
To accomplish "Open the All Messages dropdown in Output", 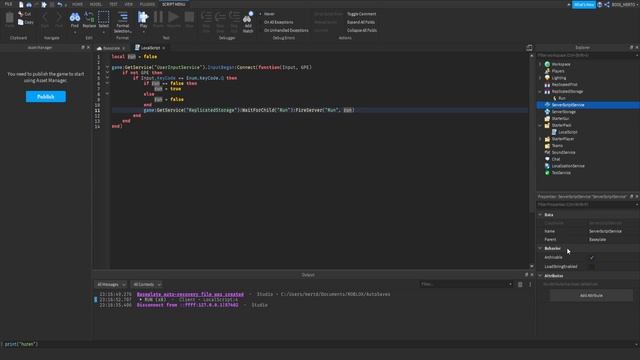I will coord(111,284).
